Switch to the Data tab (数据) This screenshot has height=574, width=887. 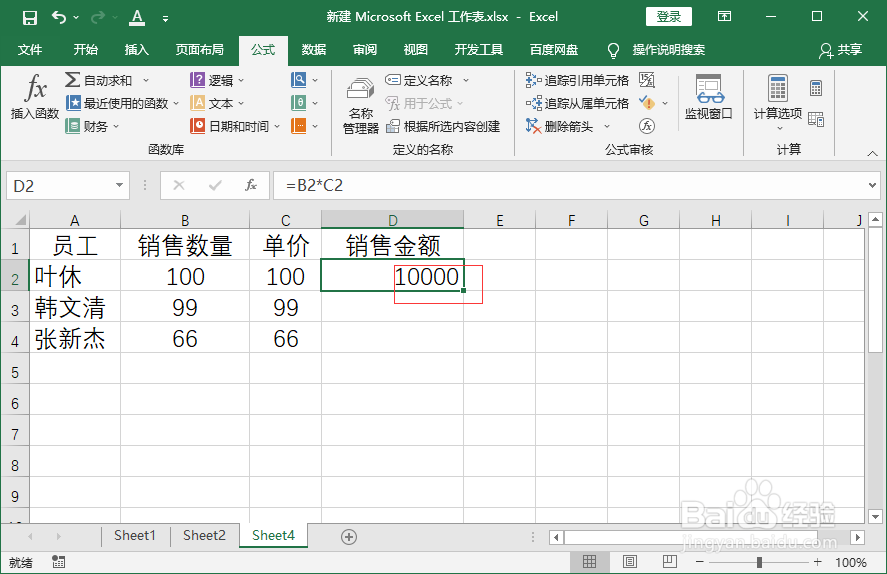[x=313, y=50]
